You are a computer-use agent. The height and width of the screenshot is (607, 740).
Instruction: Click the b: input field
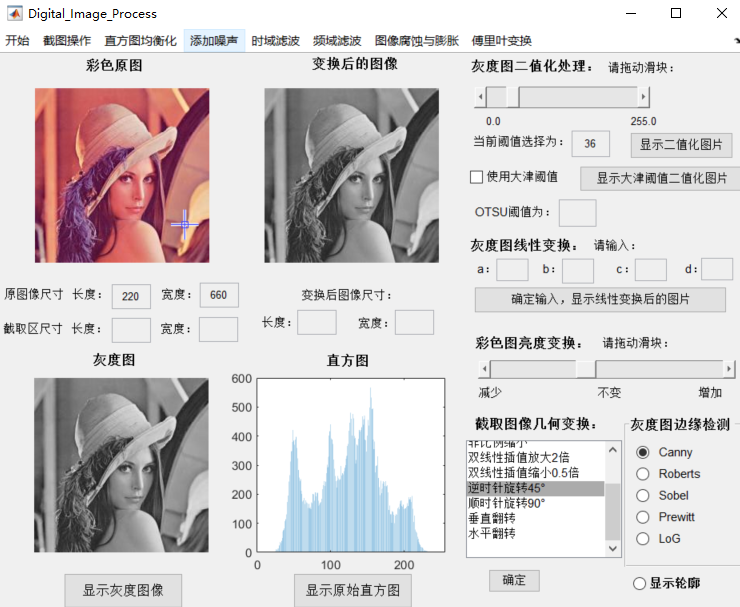pyautogui.click(x=578, y=271)
